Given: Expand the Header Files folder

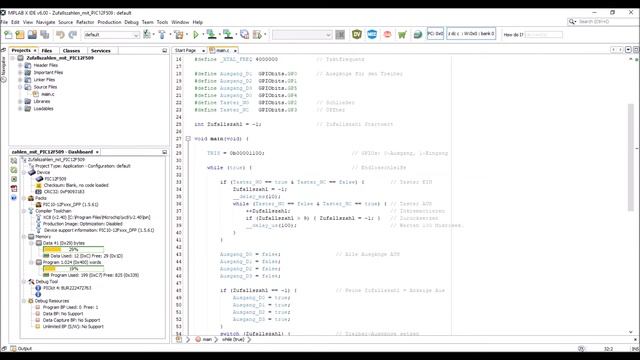Looking at the screenshot, I should (20, 65).
